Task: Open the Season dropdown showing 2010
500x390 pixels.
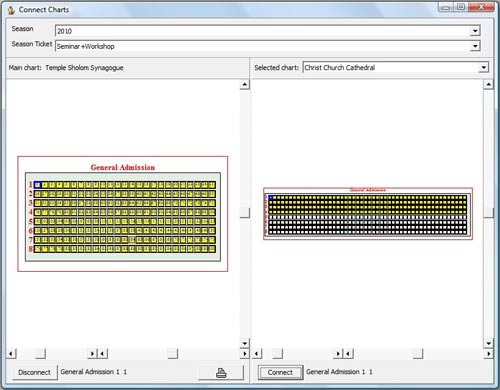Action: click(475, 31)
